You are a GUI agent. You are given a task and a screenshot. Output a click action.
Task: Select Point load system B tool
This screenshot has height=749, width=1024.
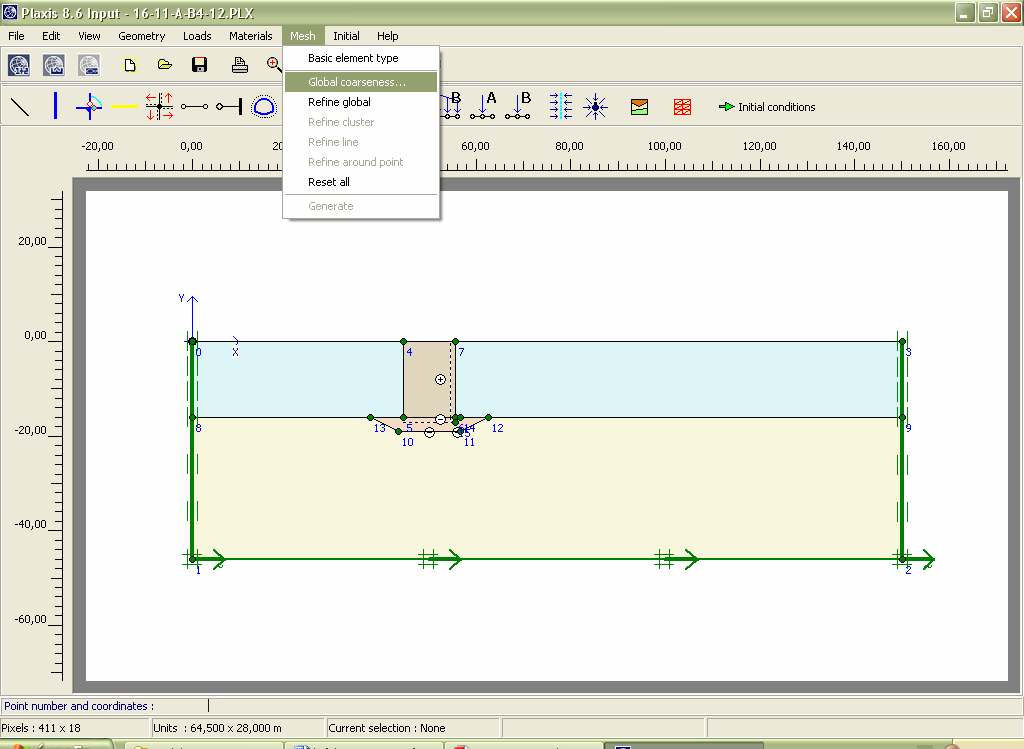tap(518, 106)
